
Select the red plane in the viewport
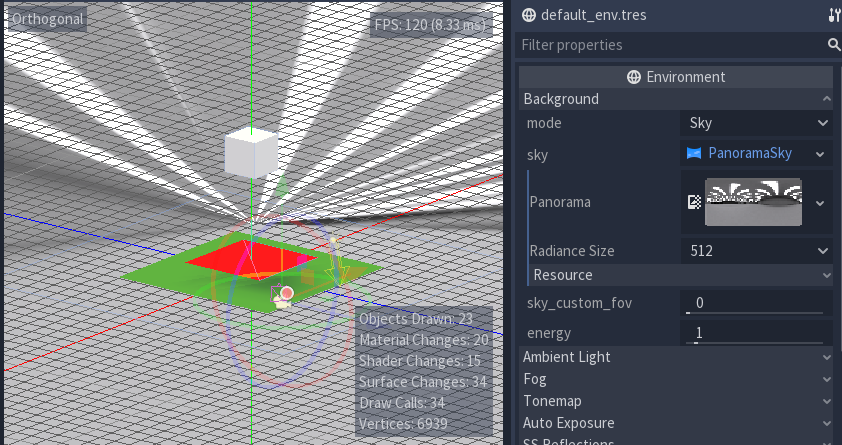(x=251, y=259)
